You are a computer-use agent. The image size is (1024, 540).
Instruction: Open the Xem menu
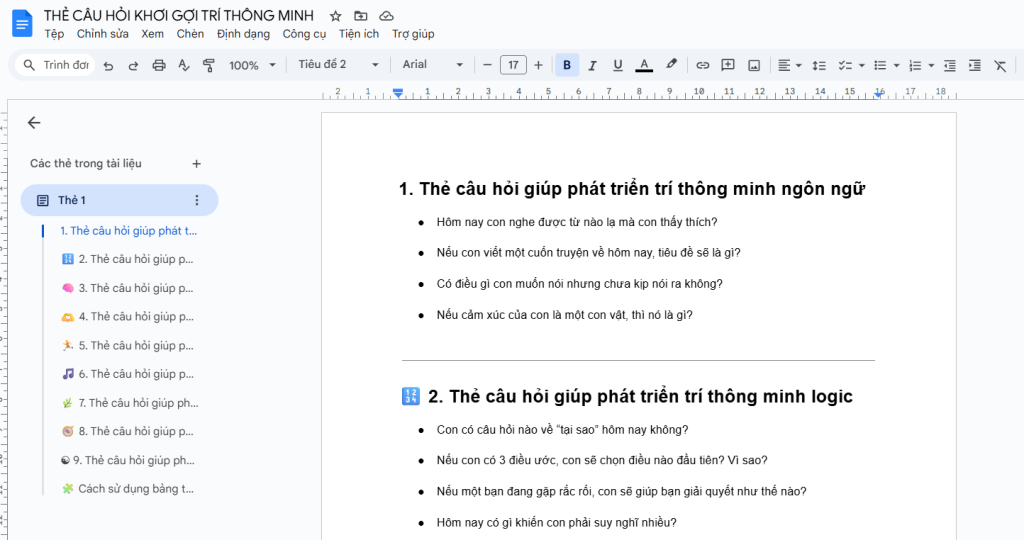pyautogui.click(x=152, y=34)
